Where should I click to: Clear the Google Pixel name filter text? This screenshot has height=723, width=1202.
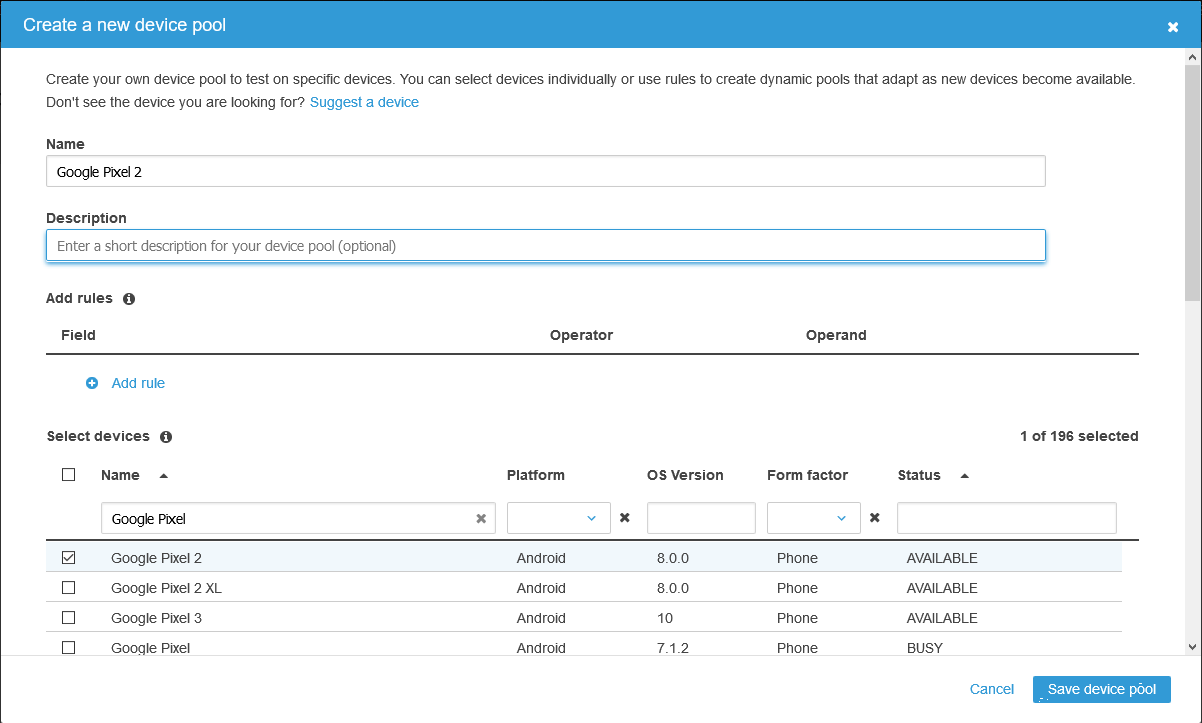481,519
